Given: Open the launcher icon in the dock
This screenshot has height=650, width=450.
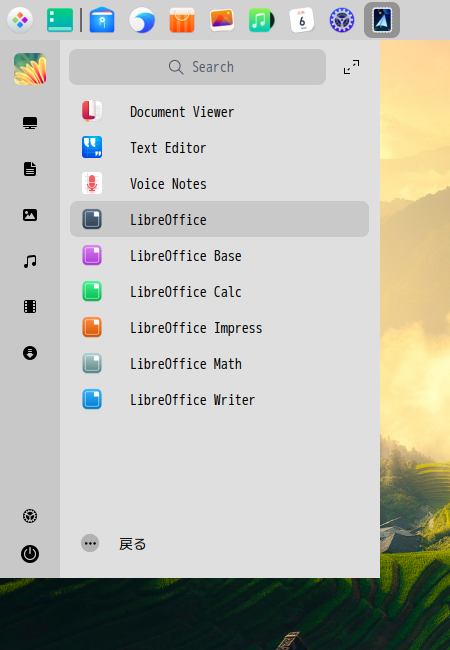Looking at the screenshot, I should click(x=20, y=20).
